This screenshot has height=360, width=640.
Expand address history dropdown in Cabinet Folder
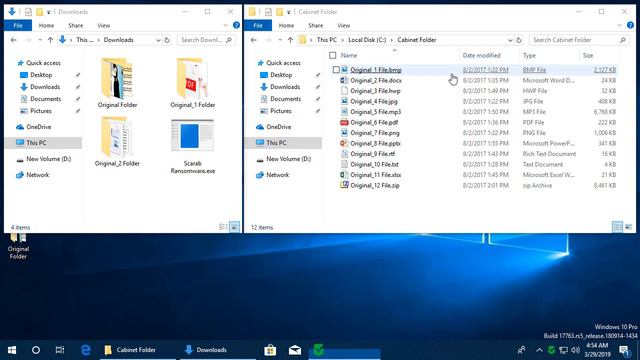pos(510,40)
